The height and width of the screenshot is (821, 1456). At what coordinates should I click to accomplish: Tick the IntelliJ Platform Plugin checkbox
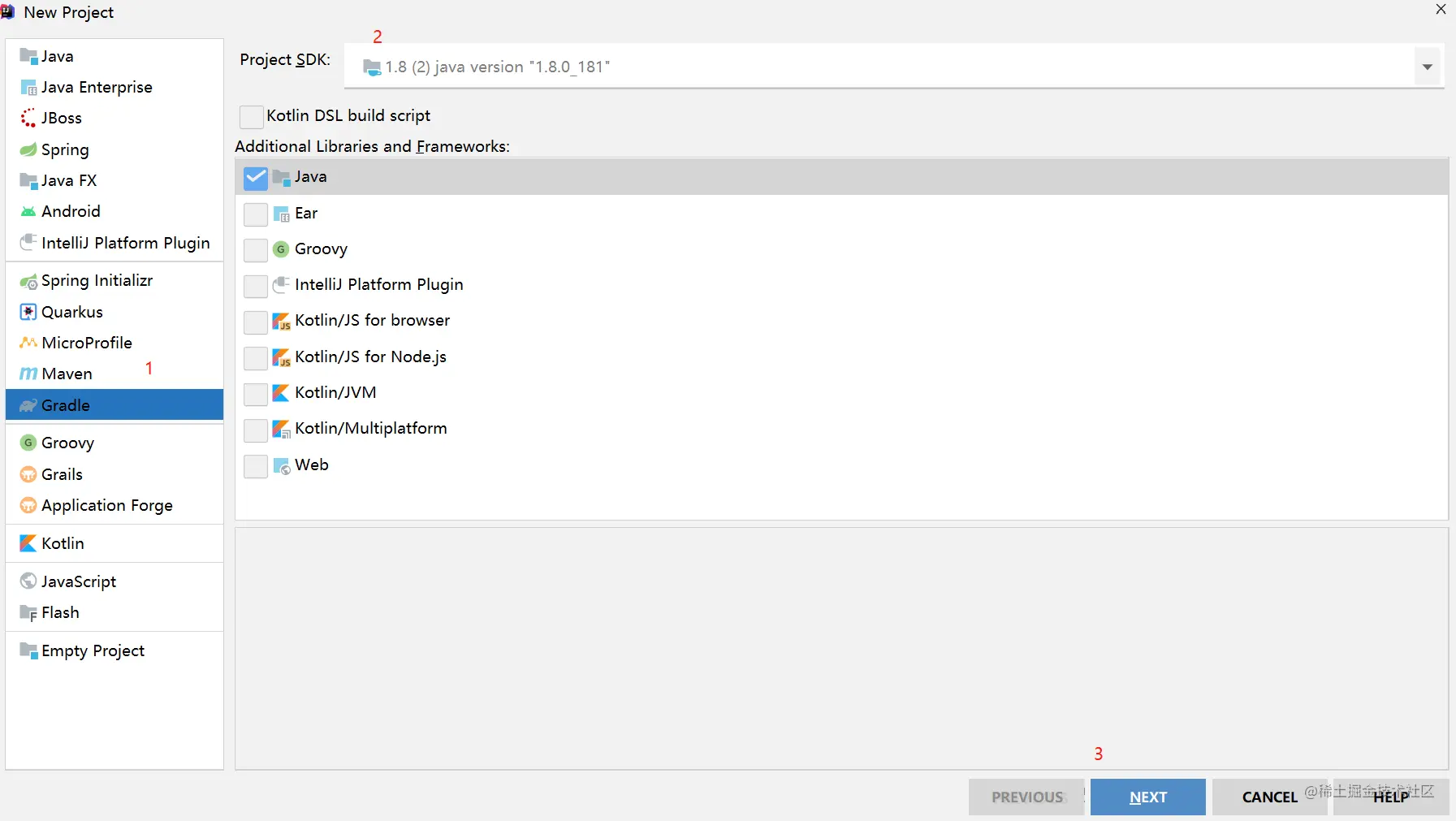pyautogui.click(x=256, y=285)
